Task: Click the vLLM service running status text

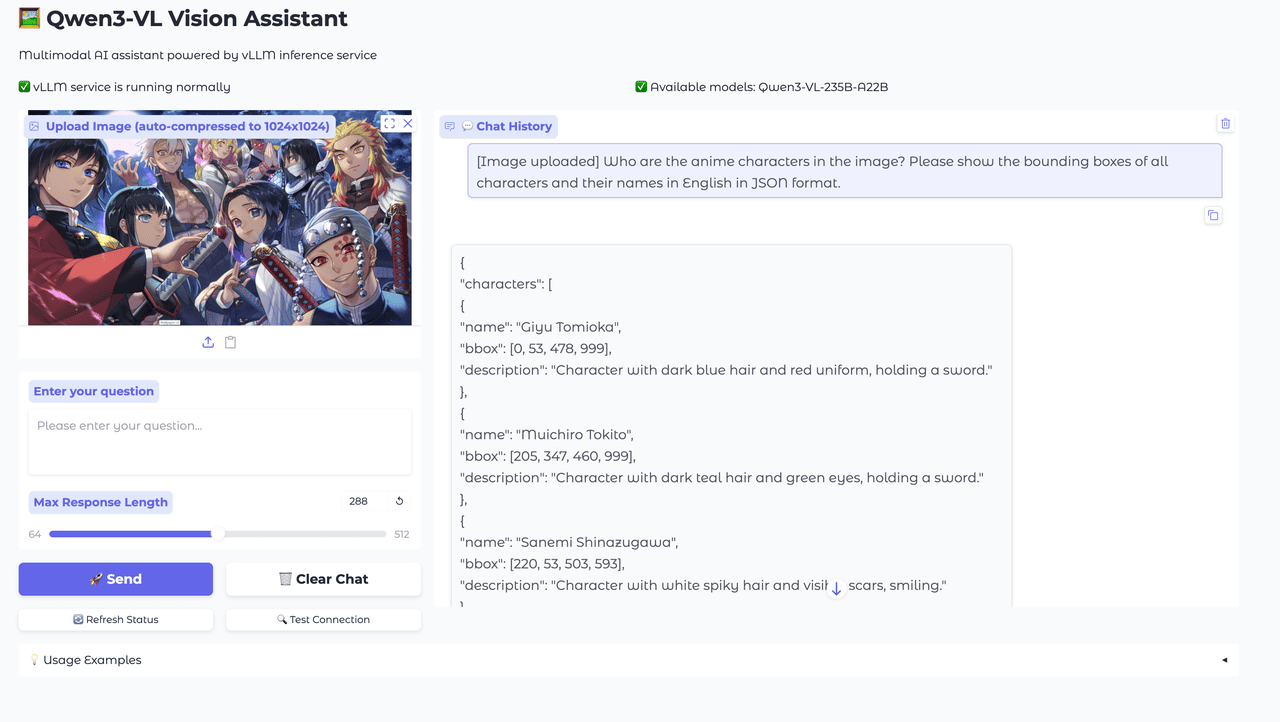Action: point(125,87)
